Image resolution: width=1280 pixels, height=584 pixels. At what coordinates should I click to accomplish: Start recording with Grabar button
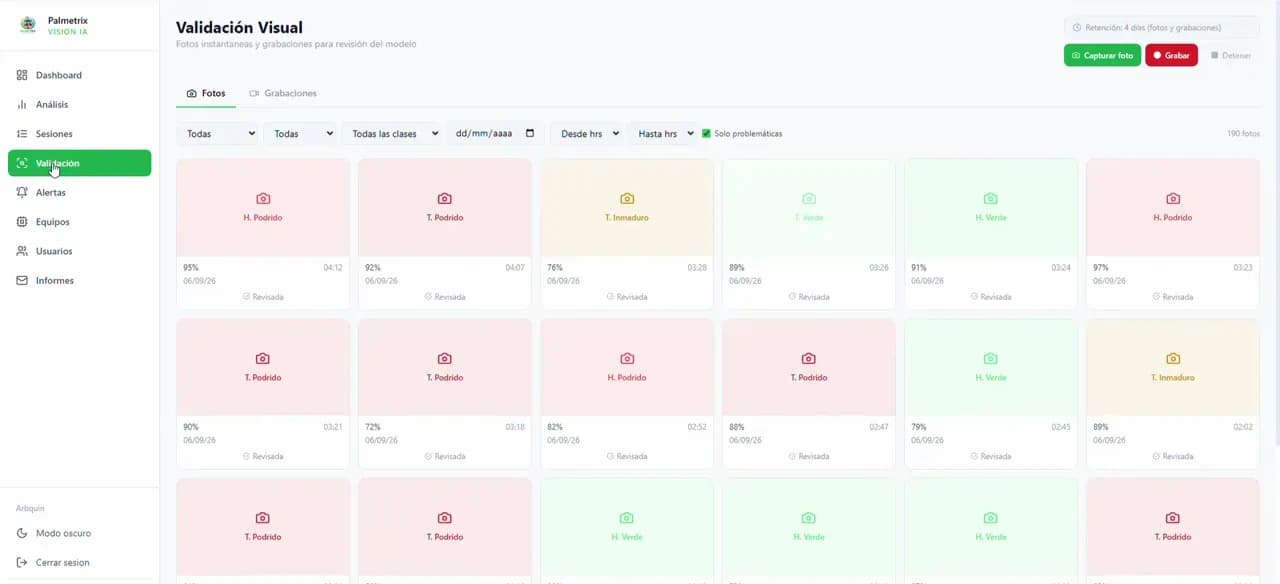click(x=1171, y=55)
